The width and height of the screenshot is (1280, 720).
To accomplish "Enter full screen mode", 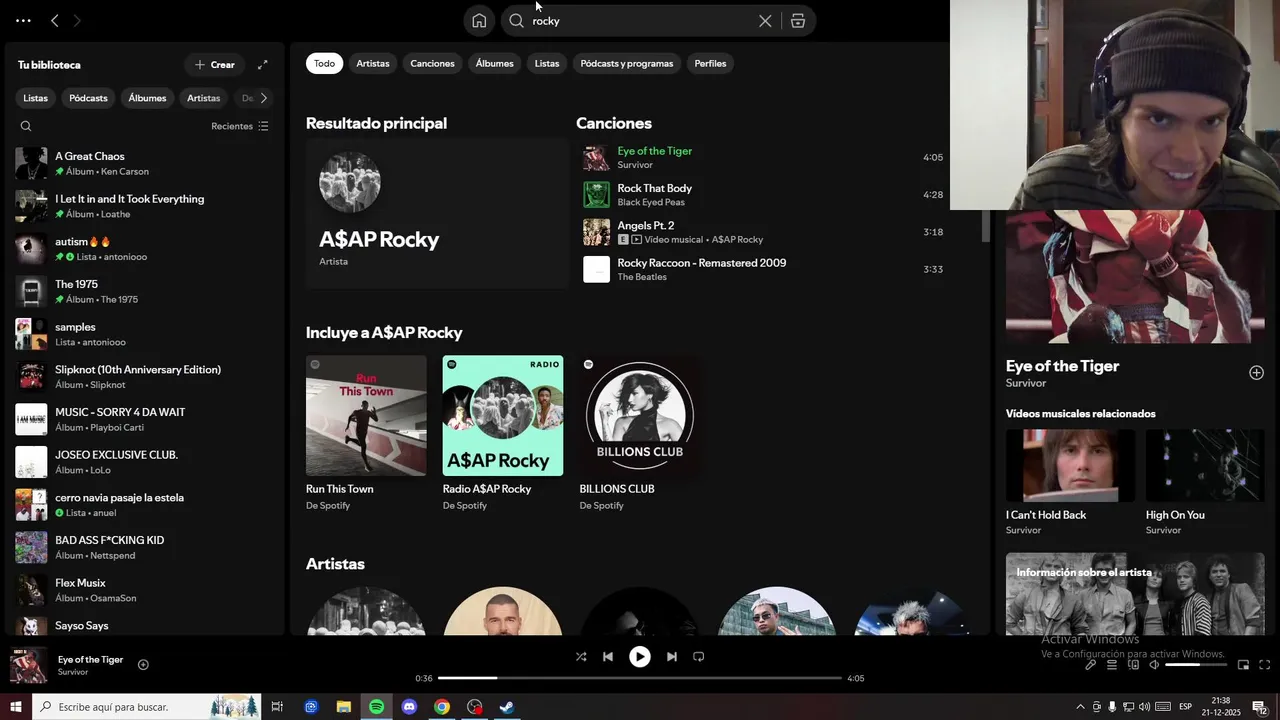I will click(1264, 665).
